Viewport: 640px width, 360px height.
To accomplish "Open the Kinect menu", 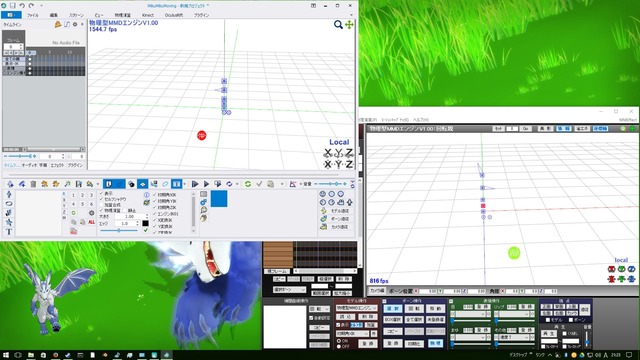I will (148, 15).
